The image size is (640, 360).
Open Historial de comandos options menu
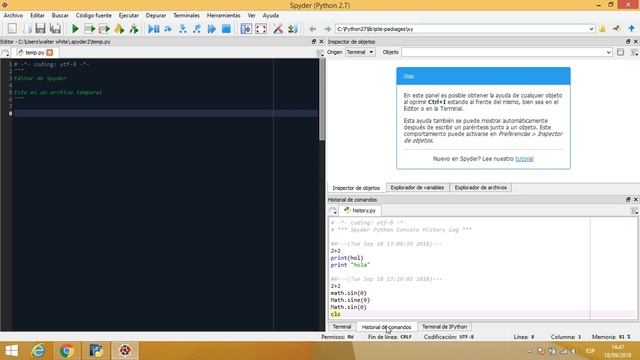tap(634, 211)
